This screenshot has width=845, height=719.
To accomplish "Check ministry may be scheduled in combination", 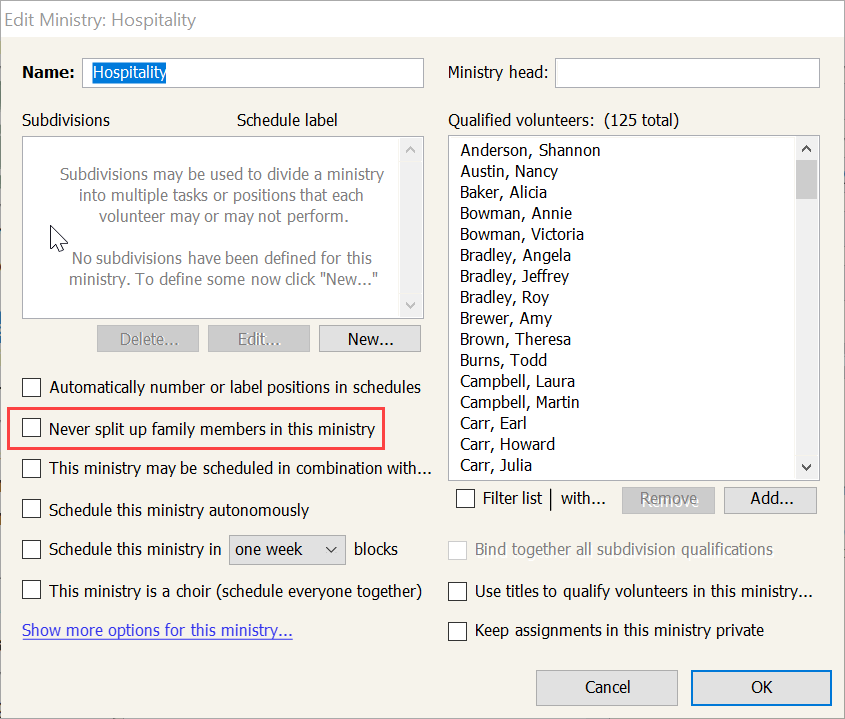I will click(32, 468).
